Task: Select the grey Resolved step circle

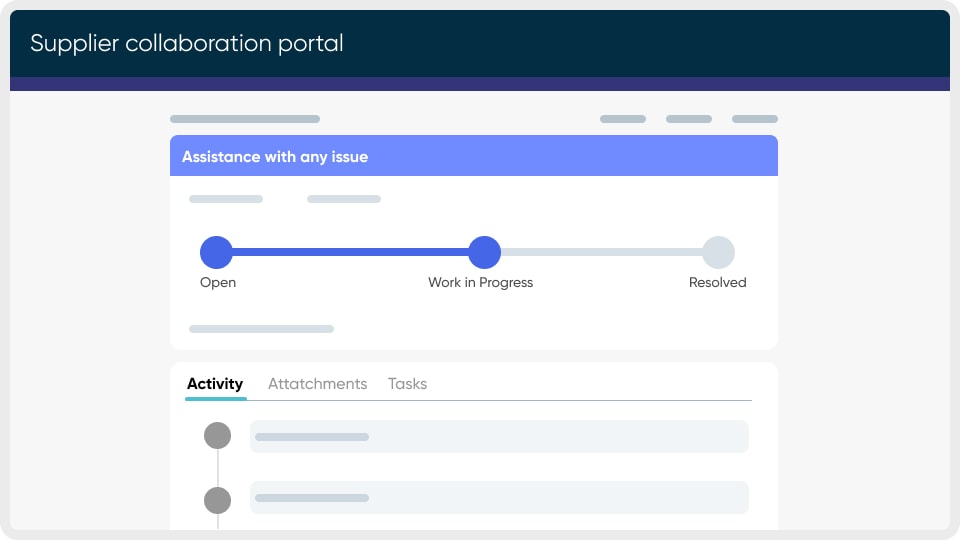Action: [718, 252]
